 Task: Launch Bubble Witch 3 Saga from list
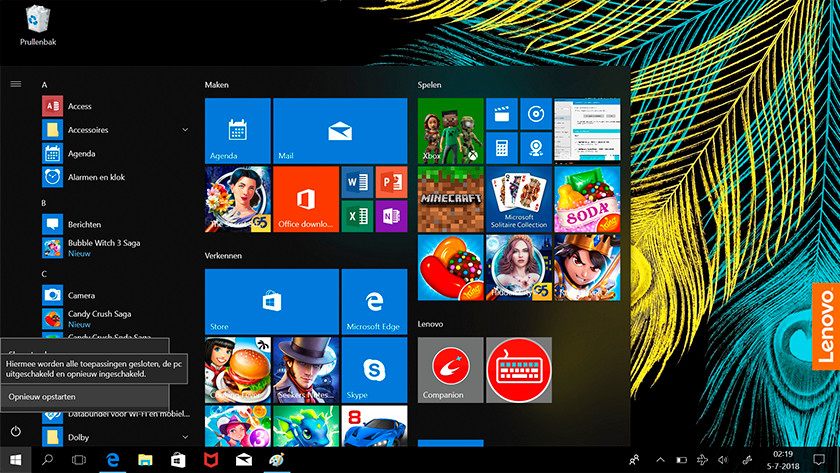115,247
